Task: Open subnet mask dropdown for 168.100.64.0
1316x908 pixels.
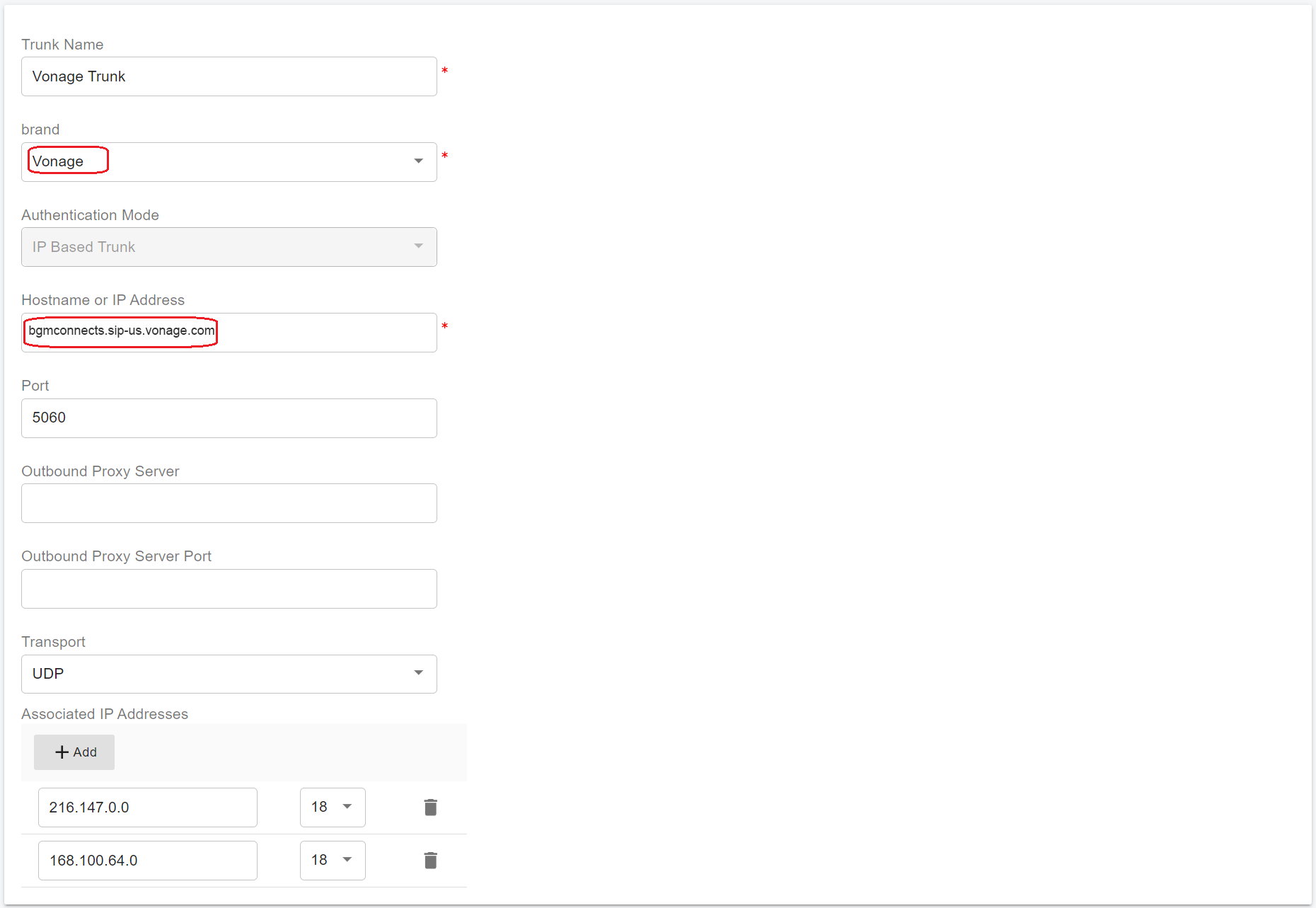Action: pyautogui.click(x=333, y=861)
